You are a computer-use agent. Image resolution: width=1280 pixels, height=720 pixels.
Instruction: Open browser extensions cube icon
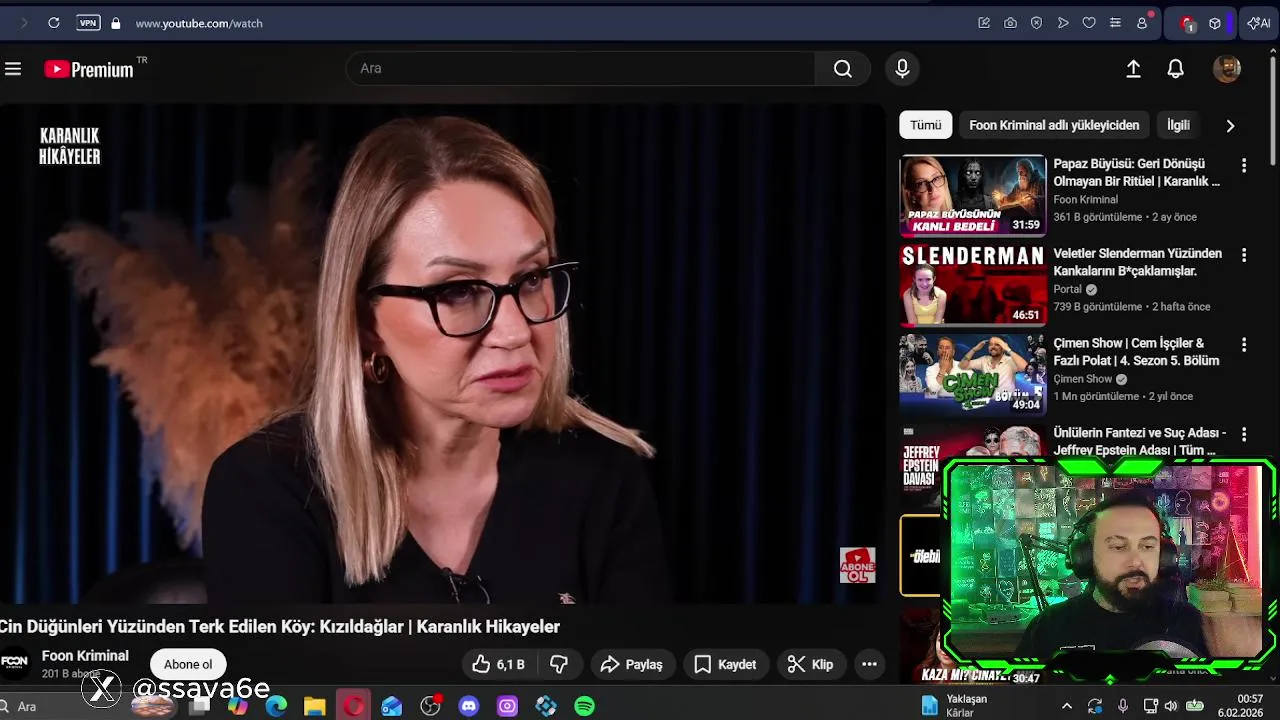1215,23
